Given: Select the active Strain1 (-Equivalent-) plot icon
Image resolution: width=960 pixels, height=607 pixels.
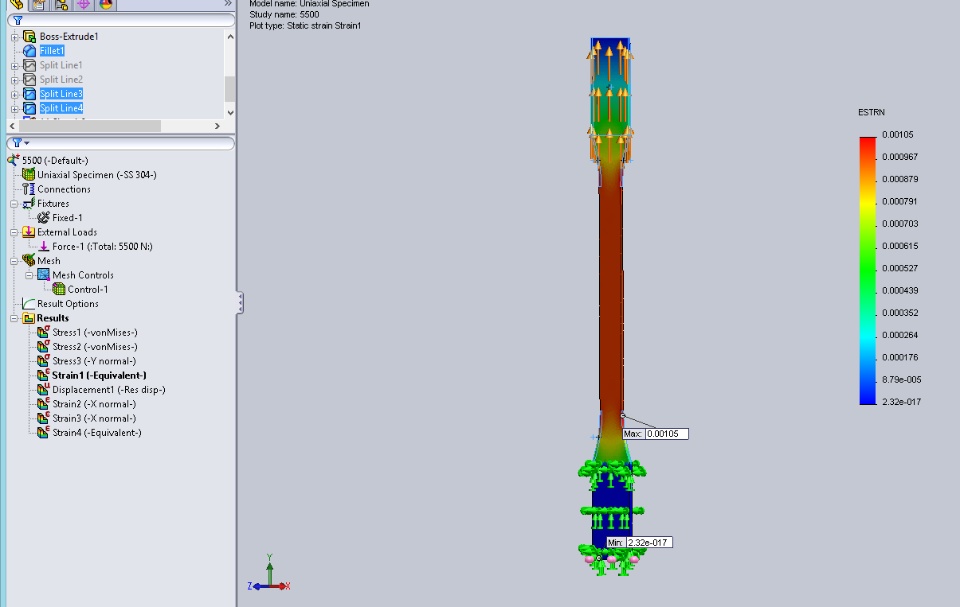Looking at the screenshot, I should [x=43, y=375].
